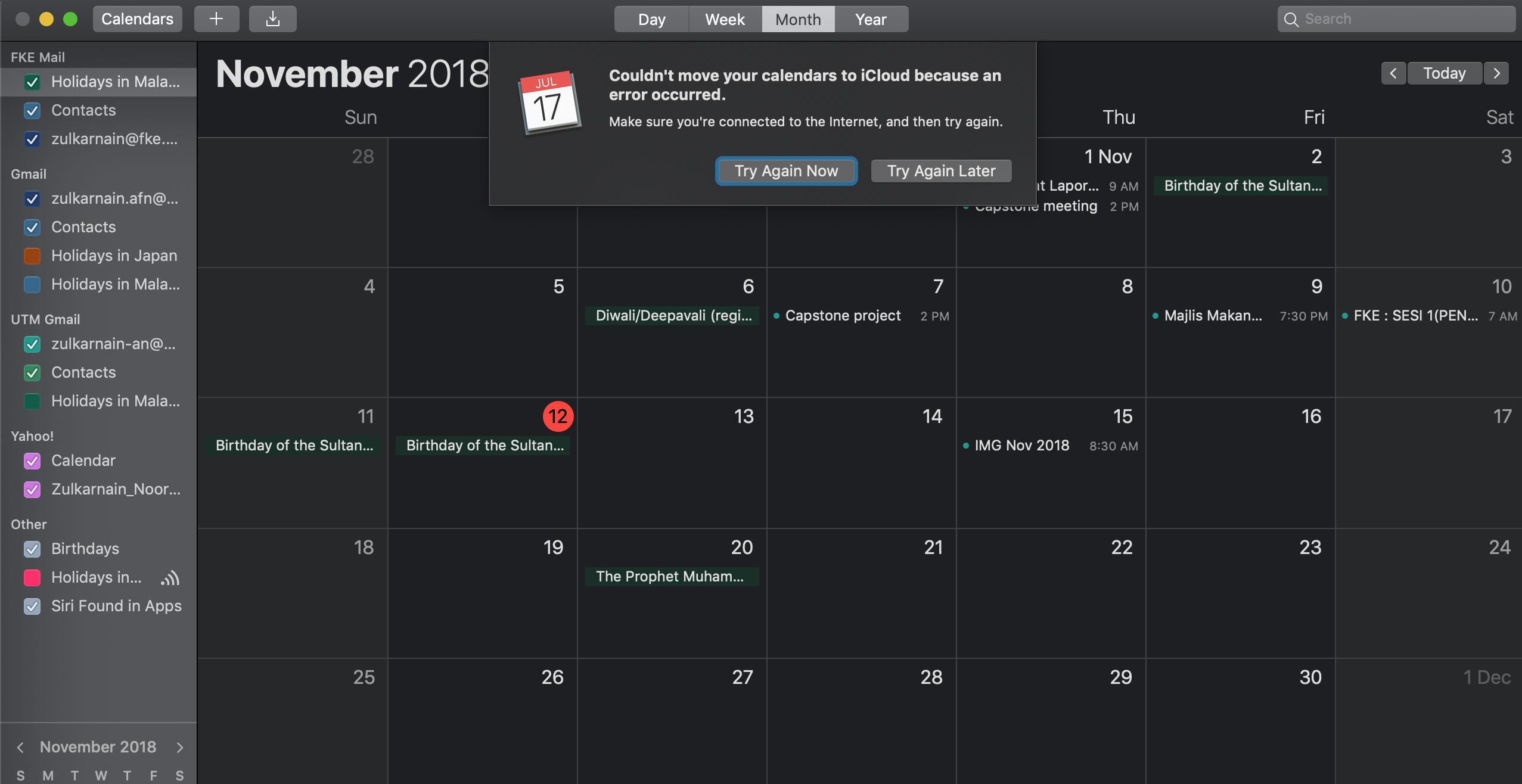This screenshot has height=784, width=1522.
Task: Open the Capstone project event on the 7th
Action: coord(842,316)
